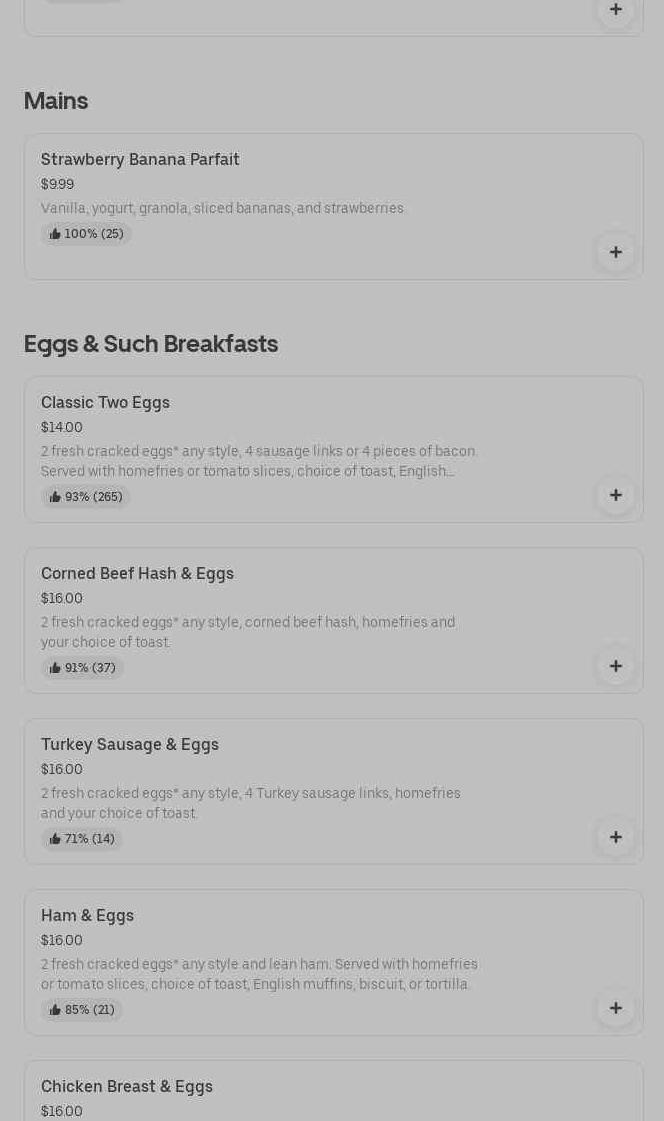Click the 100% (25) thumbs-up rating badge
The width and height of the screenshot is (664, 1121).
pyautogui.click(x=86, y=234)
